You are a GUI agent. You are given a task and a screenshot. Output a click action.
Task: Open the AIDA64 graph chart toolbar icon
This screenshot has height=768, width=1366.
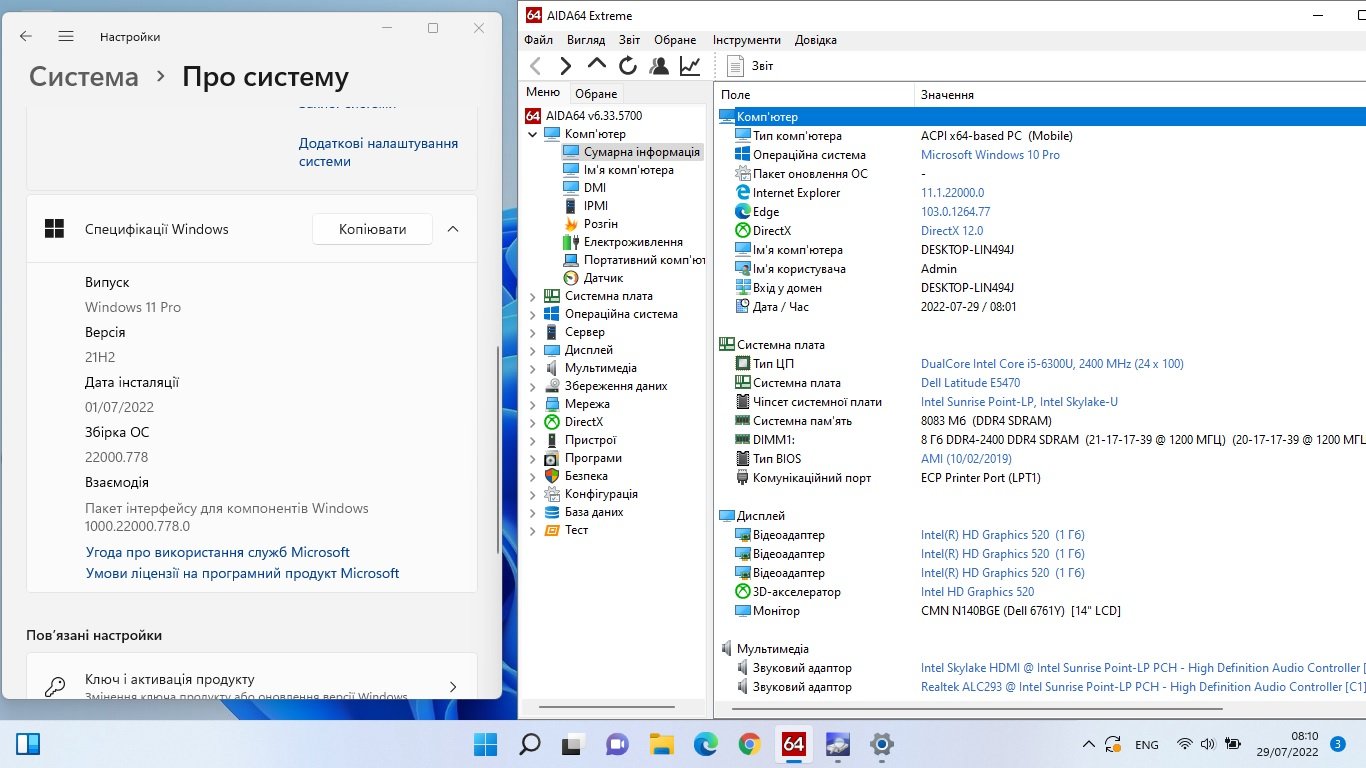690,66
